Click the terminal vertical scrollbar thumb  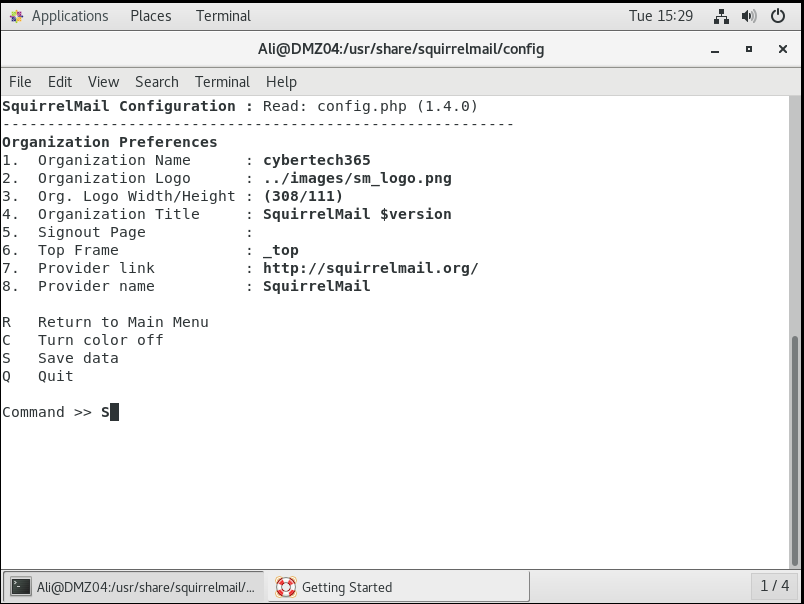(x=795, y=449)
